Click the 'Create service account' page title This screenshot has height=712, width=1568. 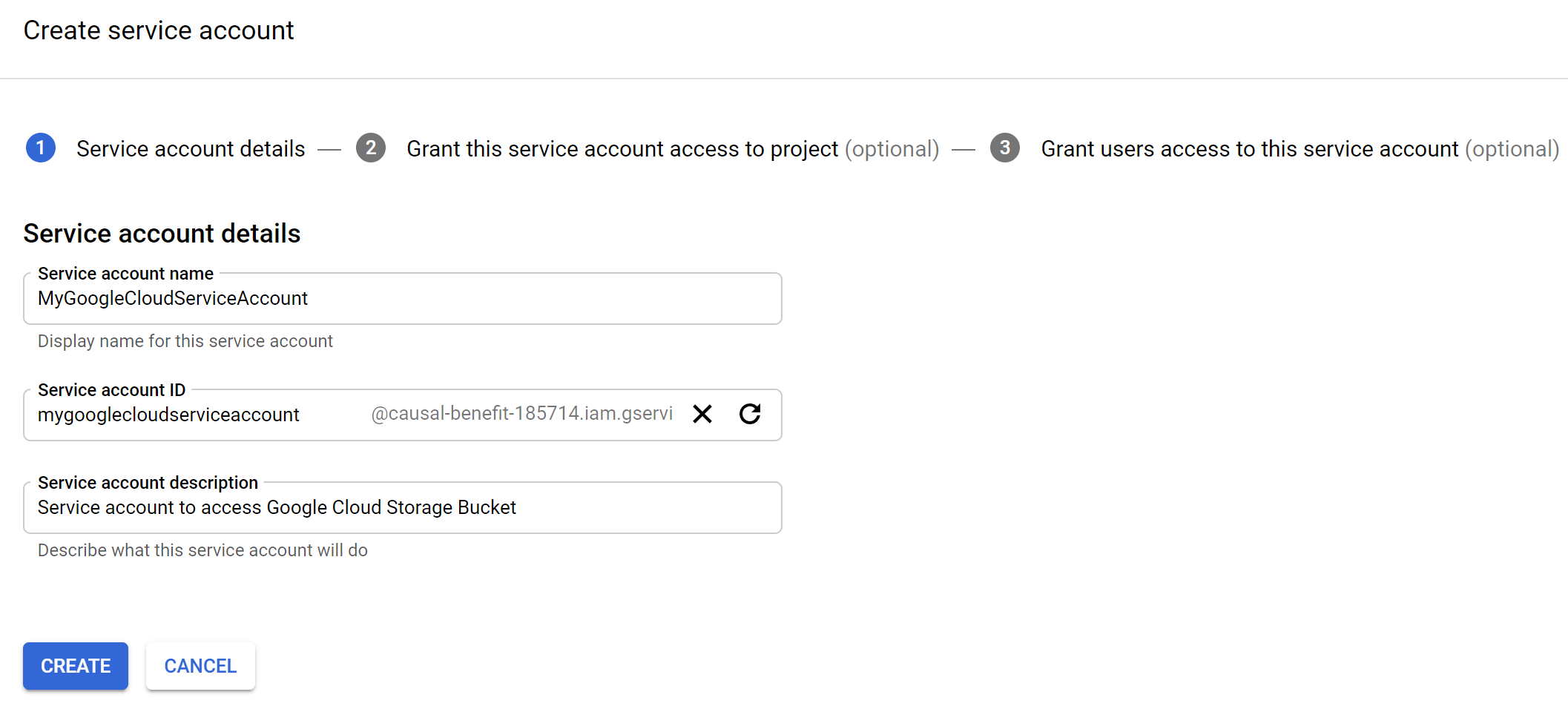159,30
